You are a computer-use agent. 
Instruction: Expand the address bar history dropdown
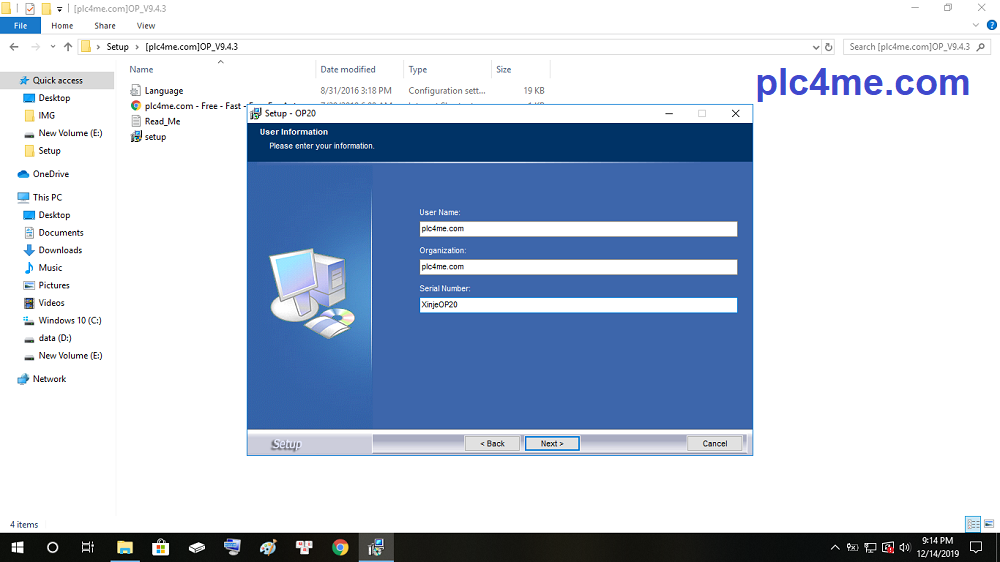click(x=816, y=47)
